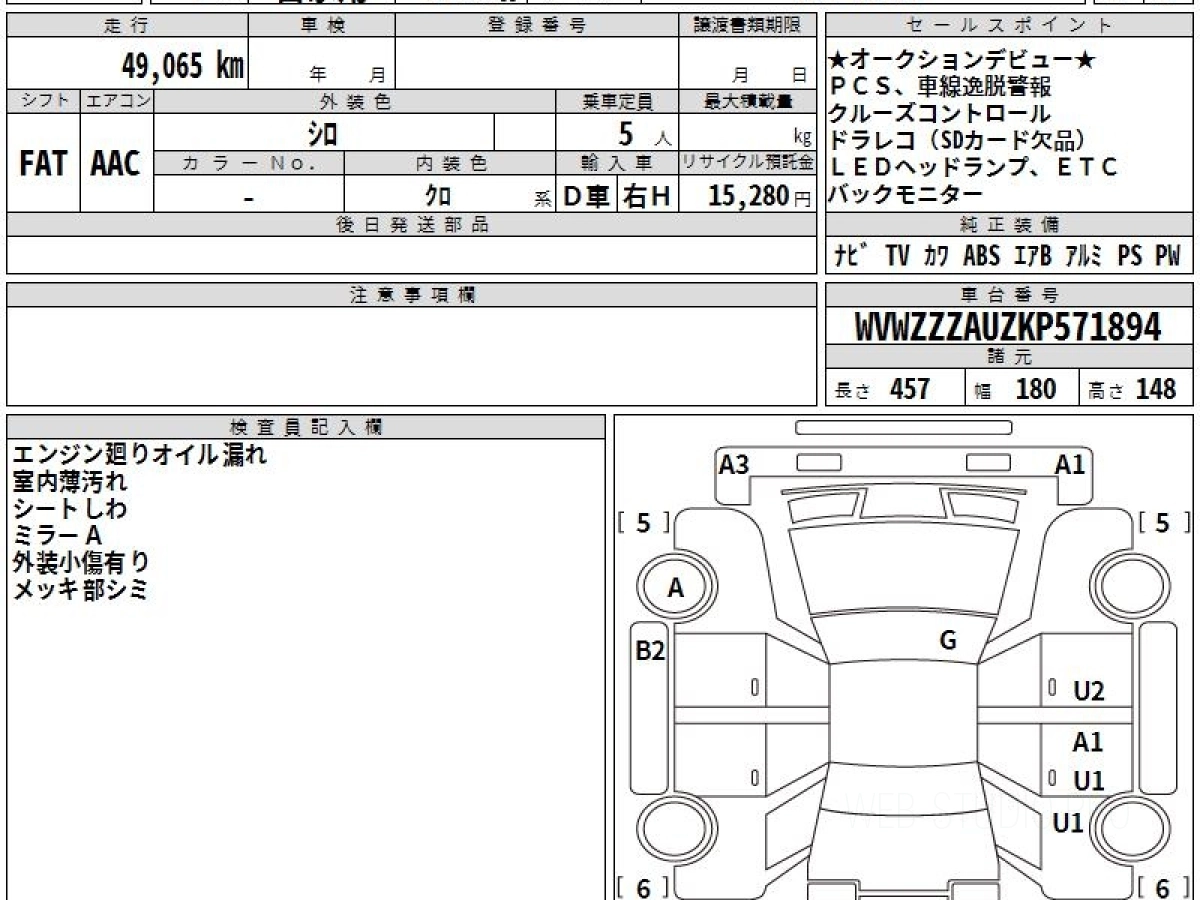The width and height of the screenshot is (1200, 900).
Task: Click the wheel circle labeled A
Action: pos(676,588)
